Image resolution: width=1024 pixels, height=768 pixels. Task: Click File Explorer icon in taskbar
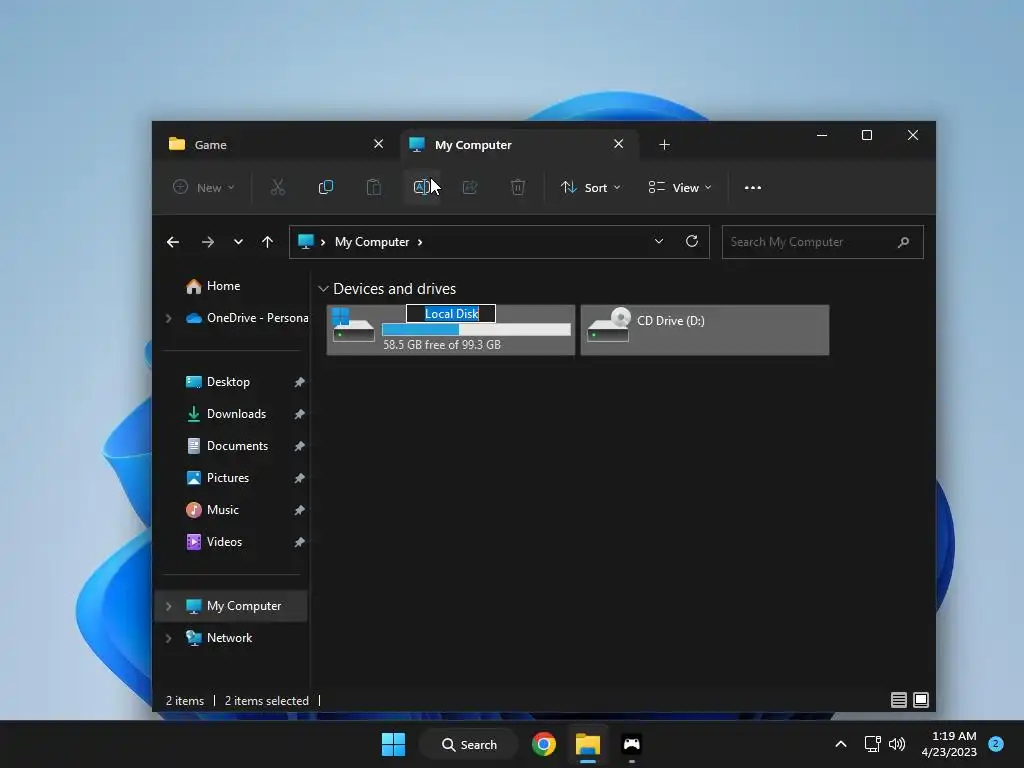(x=588, y=744)
